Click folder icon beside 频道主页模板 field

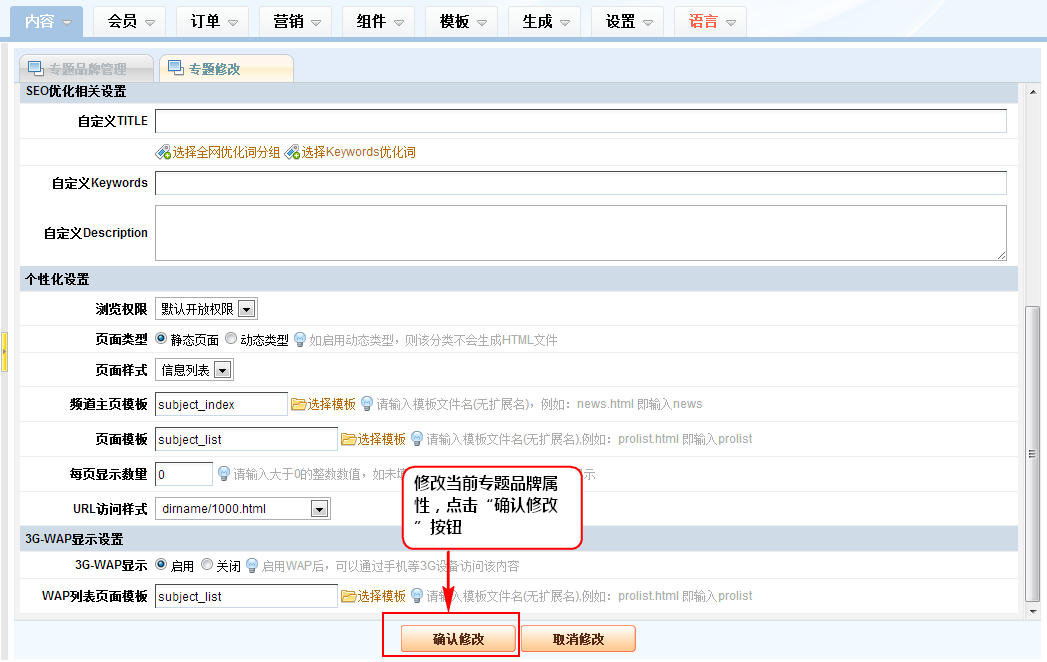click(x=298, y=404)
